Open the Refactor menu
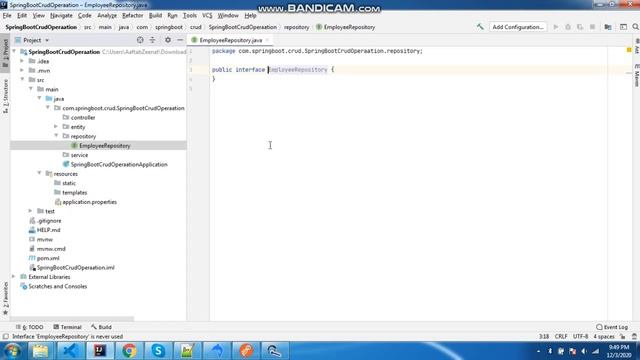 point(133,16)
